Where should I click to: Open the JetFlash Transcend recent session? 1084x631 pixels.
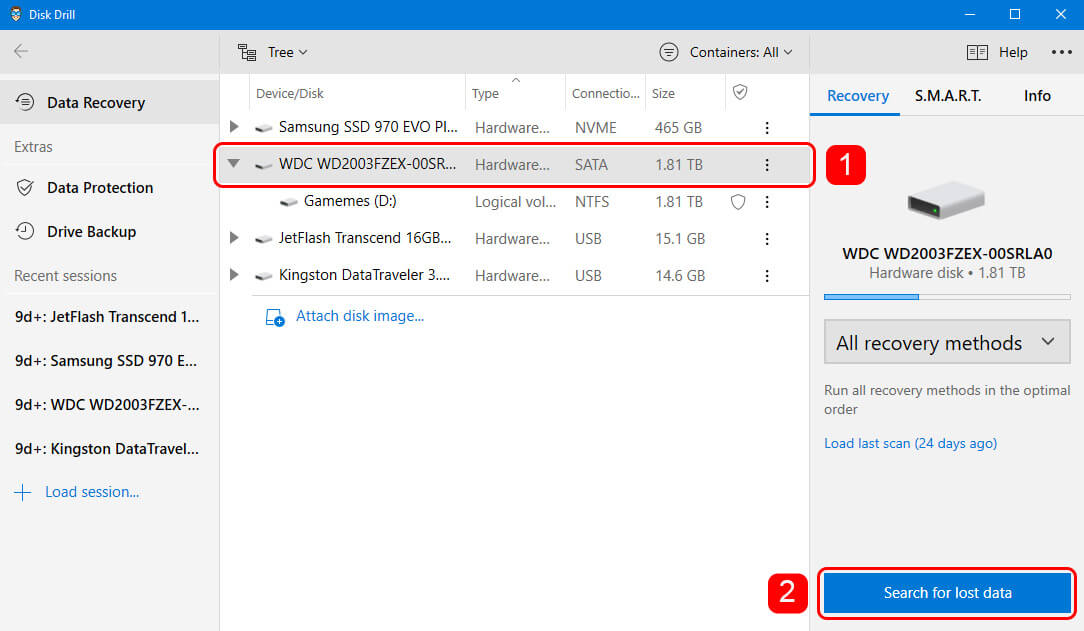click(107, 317)
